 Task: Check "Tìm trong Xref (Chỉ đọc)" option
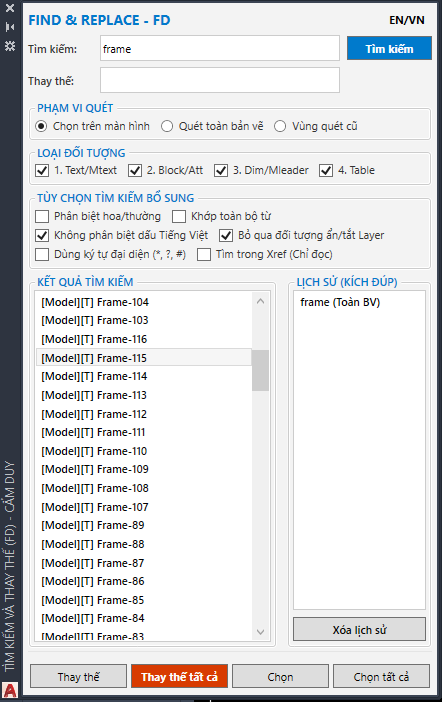pos(204,255)
